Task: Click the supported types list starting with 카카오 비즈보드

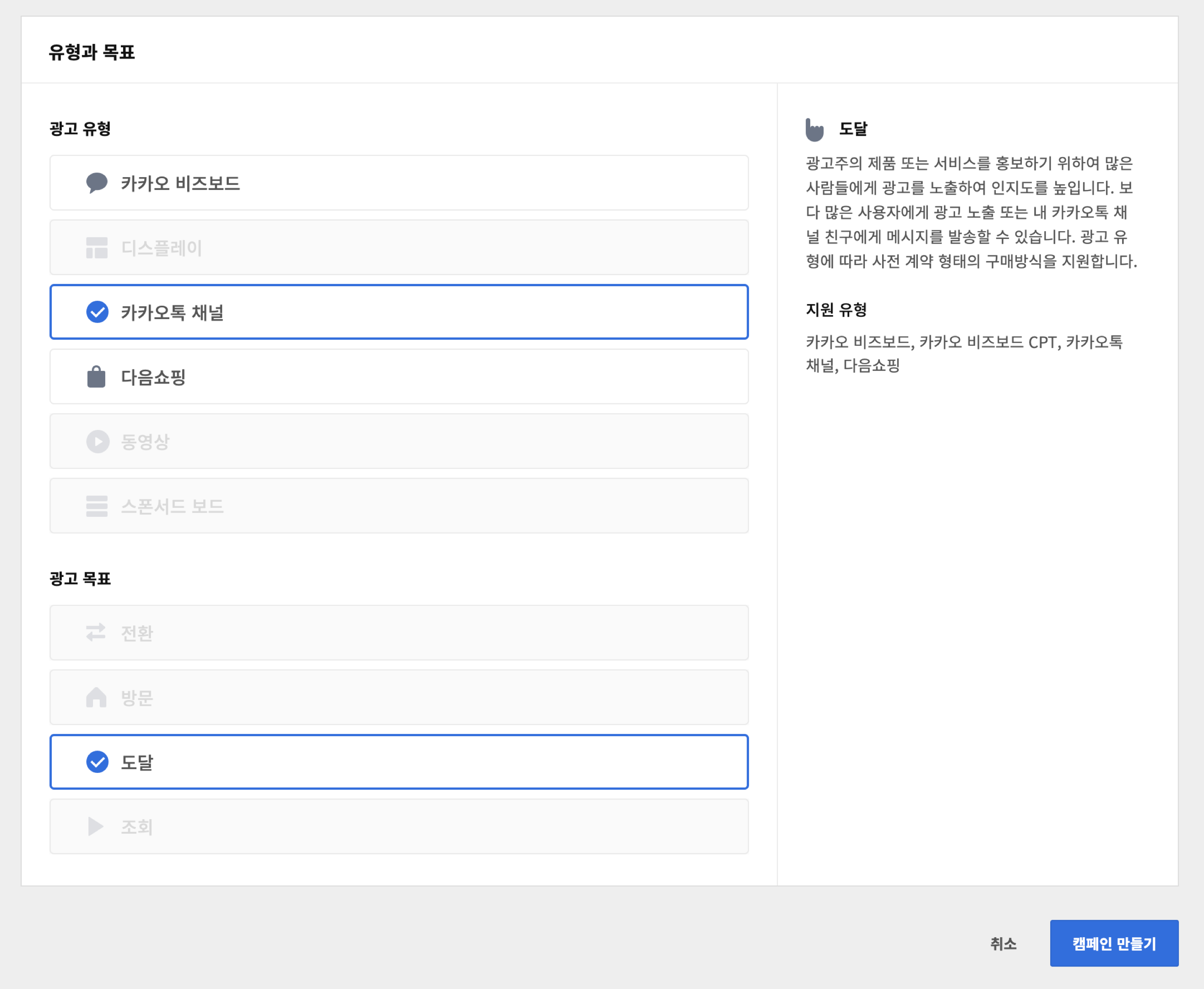Action: (x=964, y=354)
